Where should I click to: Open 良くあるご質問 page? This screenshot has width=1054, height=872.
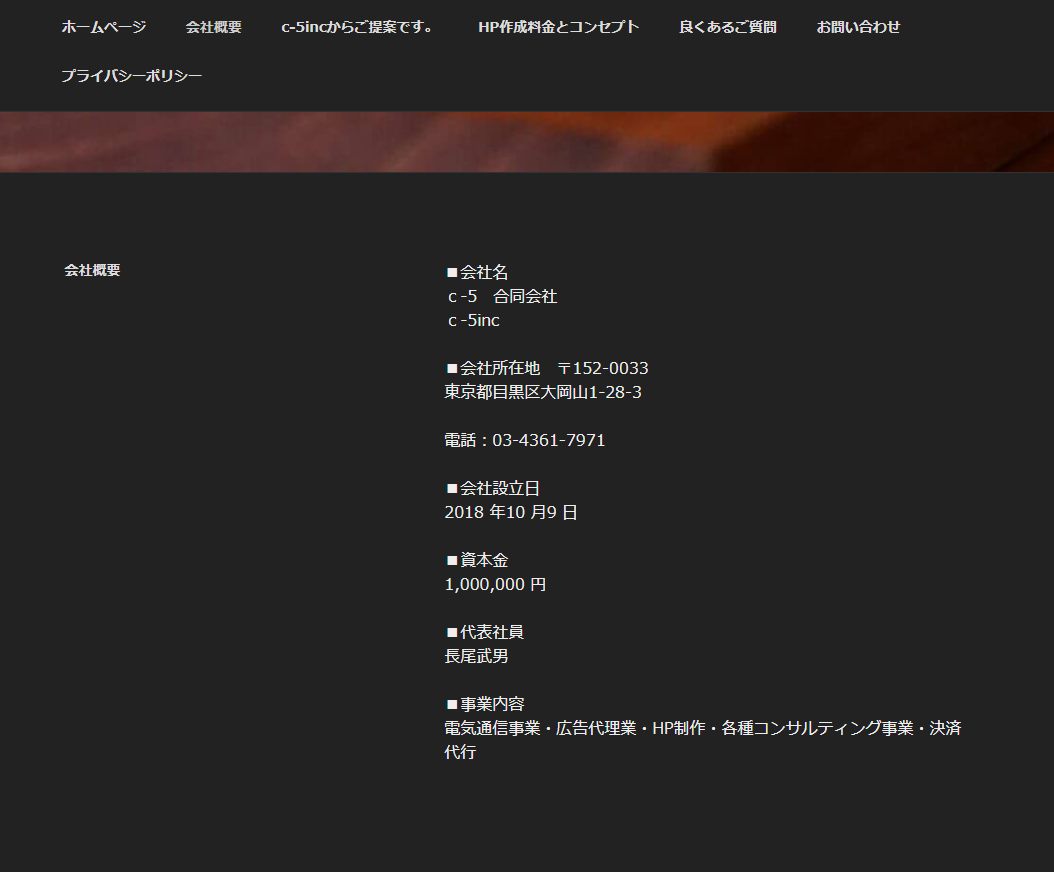coord(727,27)
